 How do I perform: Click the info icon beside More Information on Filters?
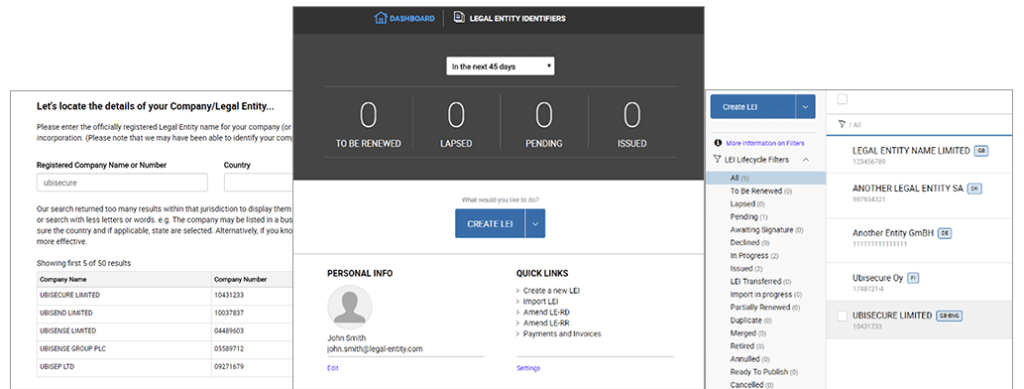coord(718,143)
